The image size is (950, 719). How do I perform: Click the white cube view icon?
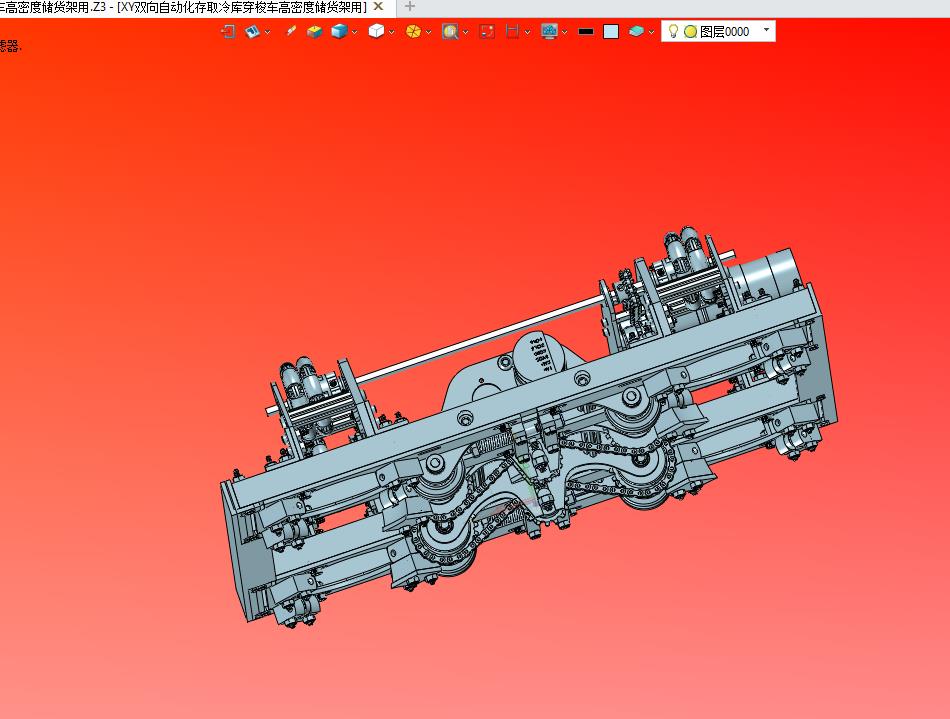(376, 31)
